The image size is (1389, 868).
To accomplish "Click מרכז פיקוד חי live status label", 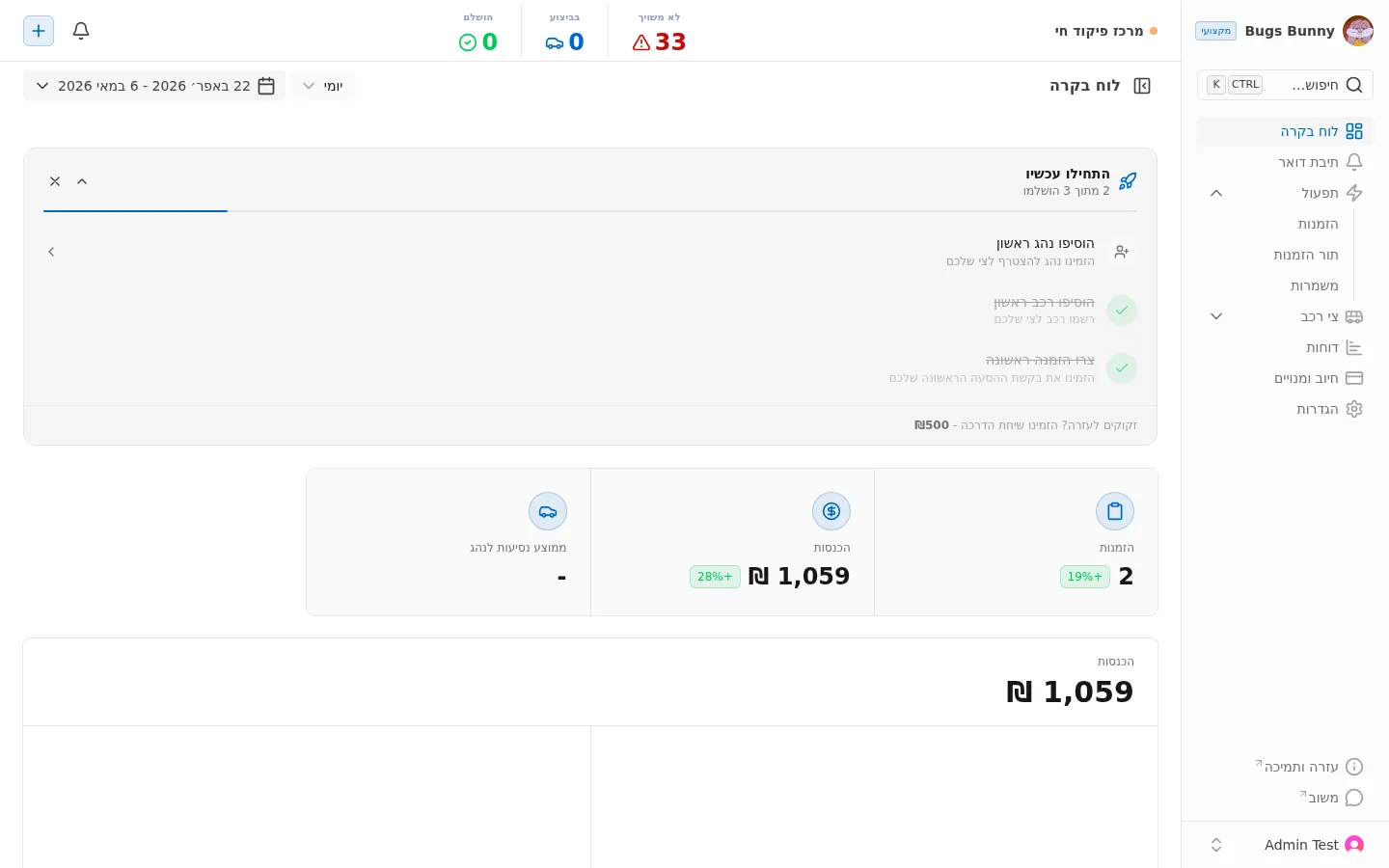I will pyautogui.click(x=1100, y=31).
